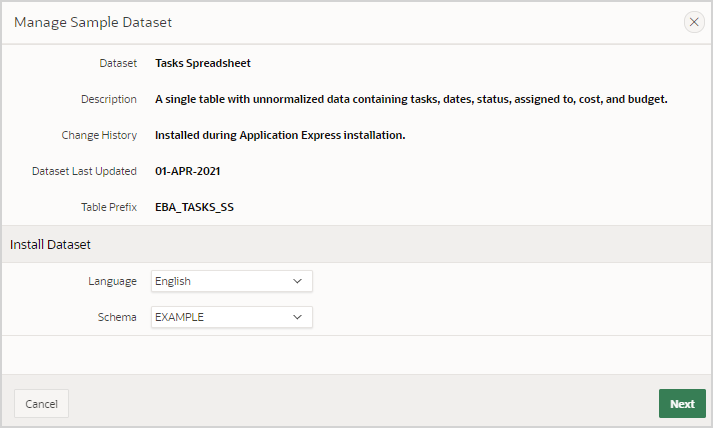Click the Table Prefix field label
Image resolution: width=713 pixels, height=428 pixels.
pyautogui.click(x=109, y=207)
